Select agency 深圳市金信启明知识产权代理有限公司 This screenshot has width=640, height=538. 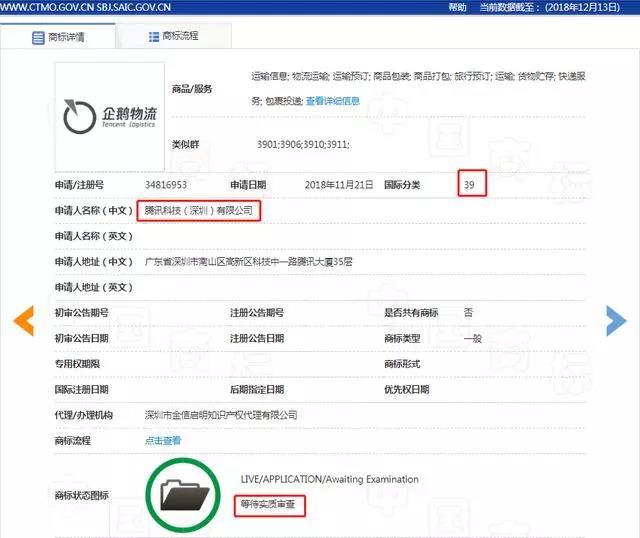221,415
